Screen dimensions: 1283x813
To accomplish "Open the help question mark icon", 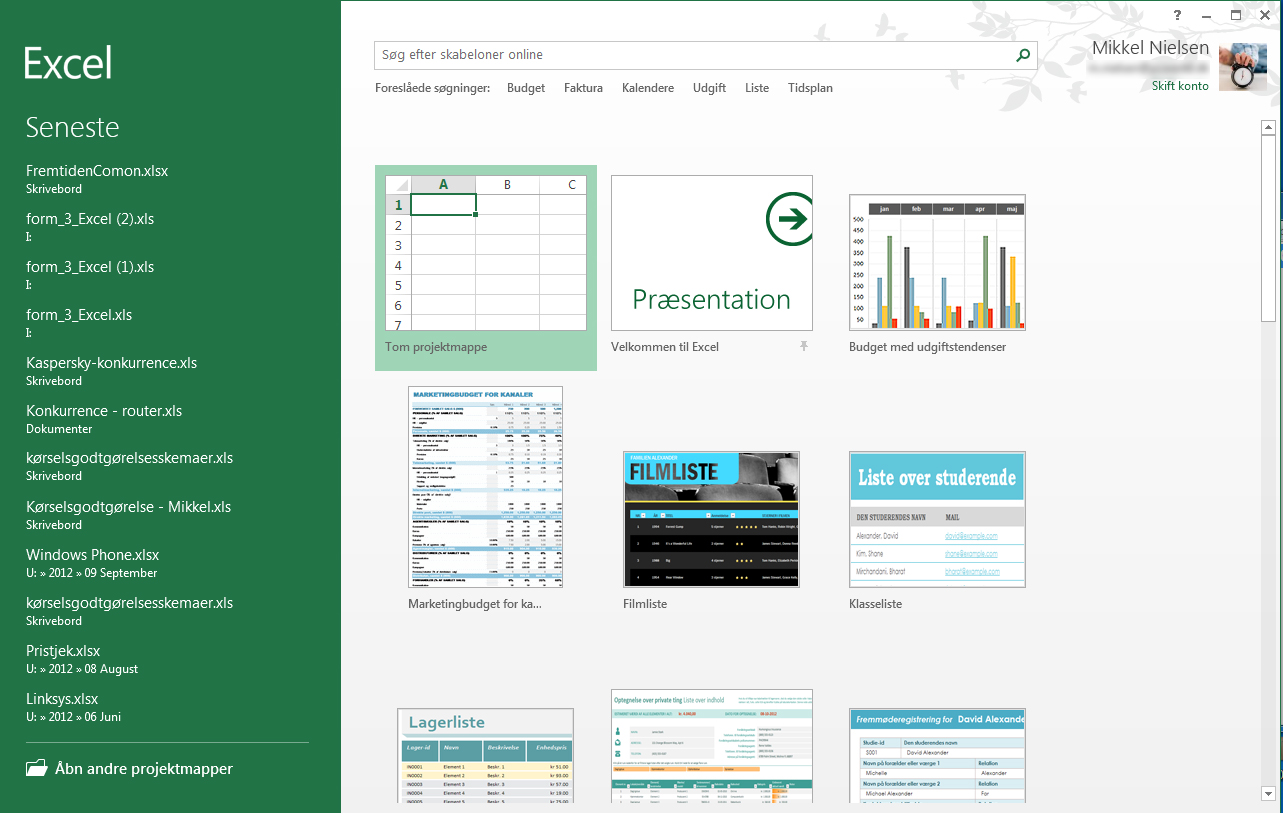I will (1178, 15).
